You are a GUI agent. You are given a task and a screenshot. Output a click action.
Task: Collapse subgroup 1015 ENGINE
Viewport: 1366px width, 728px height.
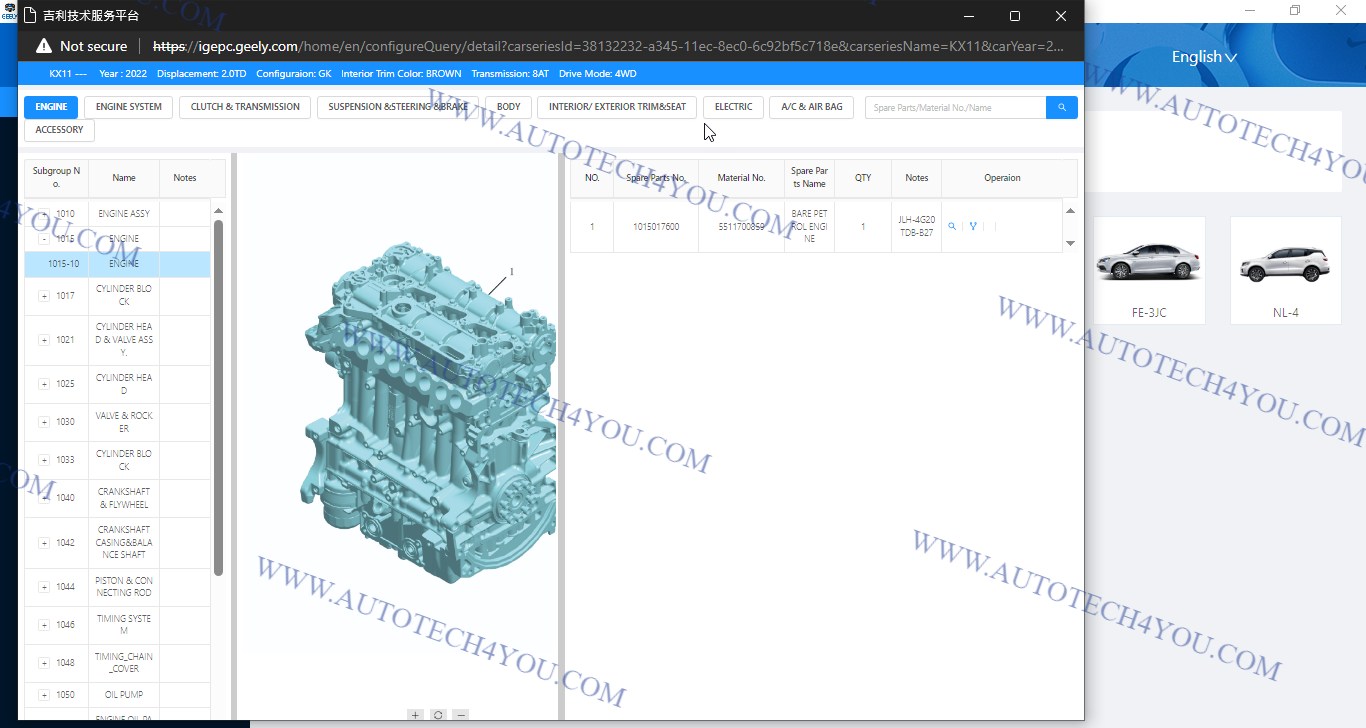pos(44,239)
